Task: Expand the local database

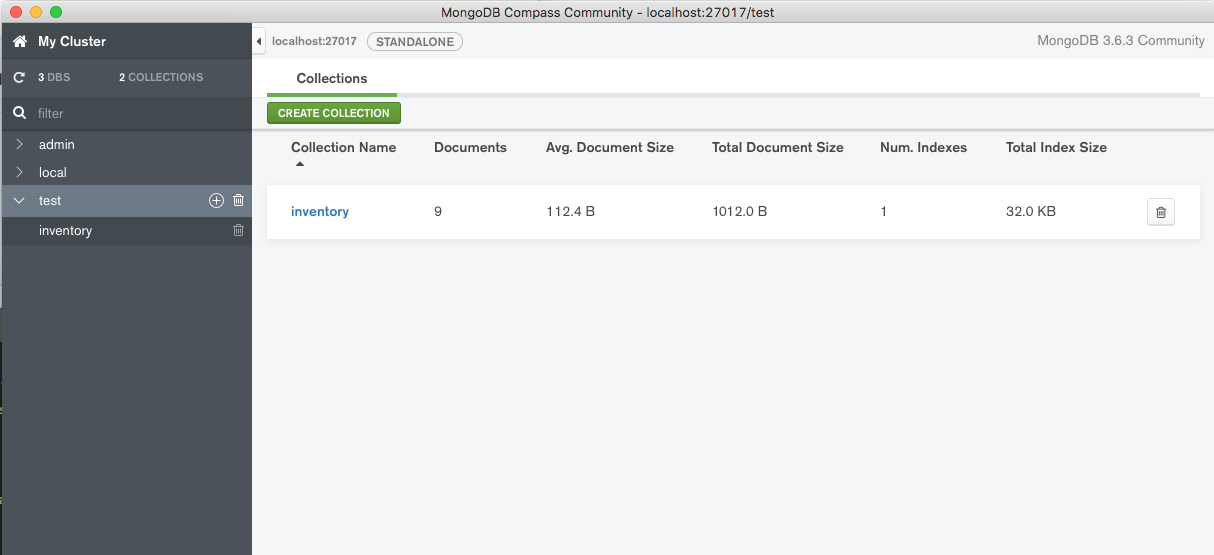Action: 19,172
